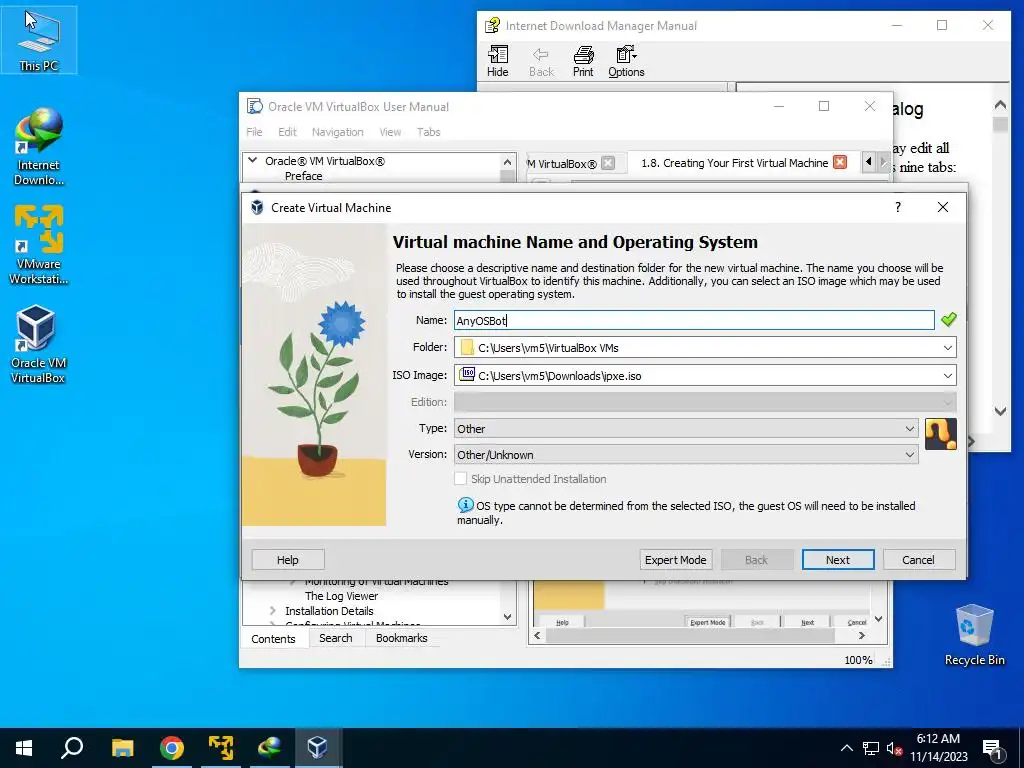1024x768 pixels.
Task: Open the ISO Image dropdown
Action: pyautogui.click(x=948, y=376)
